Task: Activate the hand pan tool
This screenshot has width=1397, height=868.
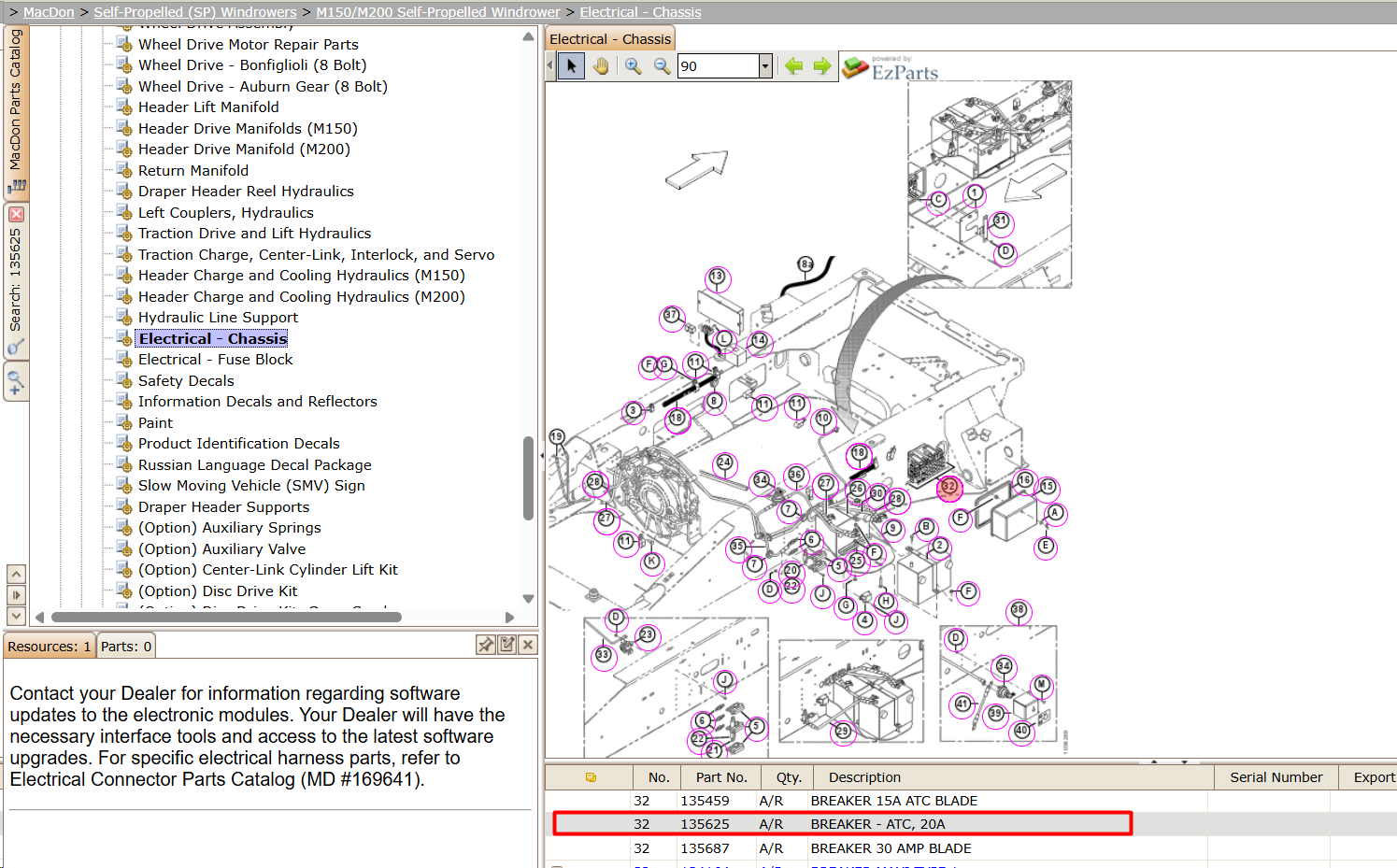Action: [601, 66]
